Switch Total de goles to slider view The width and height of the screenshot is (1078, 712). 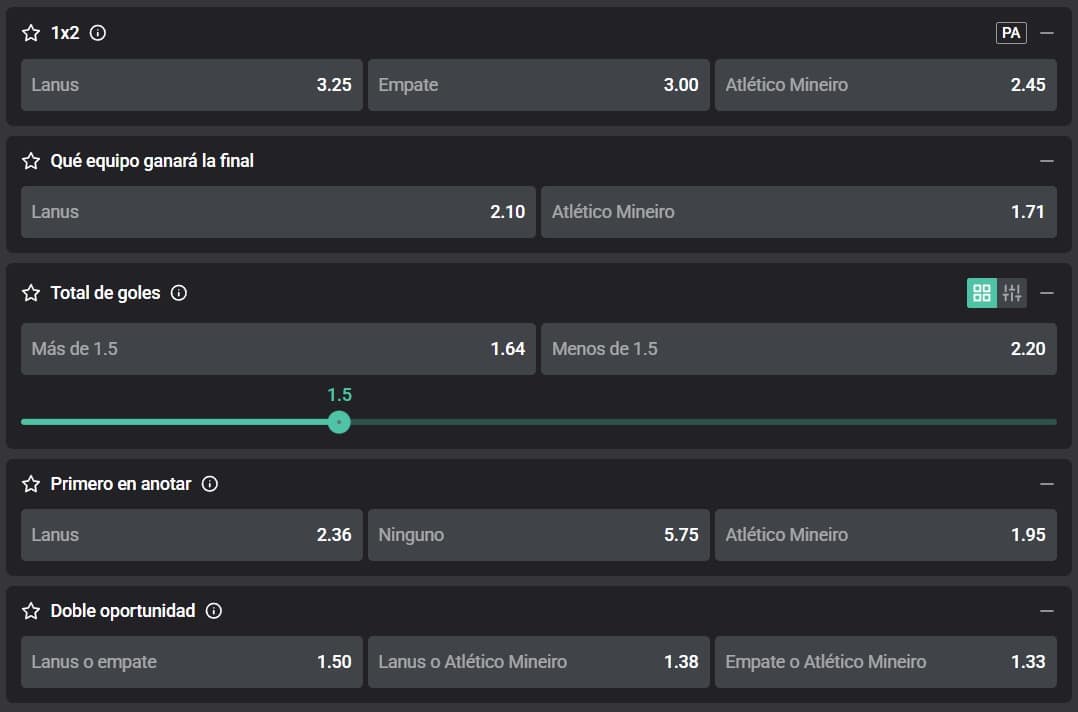tap(1012, 293)
